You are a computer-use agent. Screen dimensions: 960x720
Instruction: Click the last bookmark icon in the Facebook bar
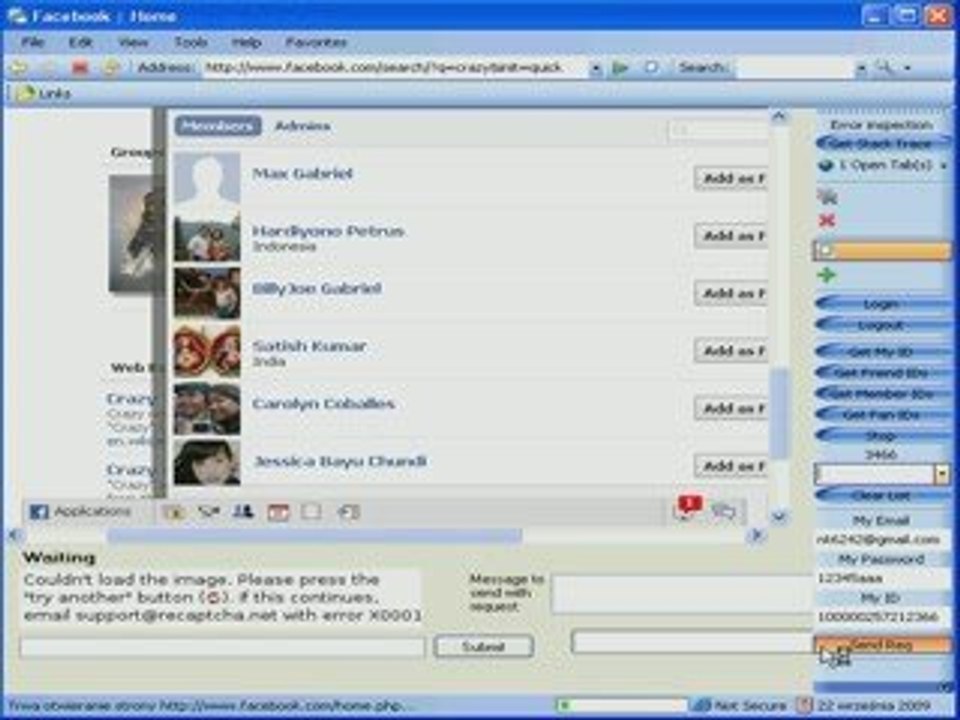[x=348, y=512]
